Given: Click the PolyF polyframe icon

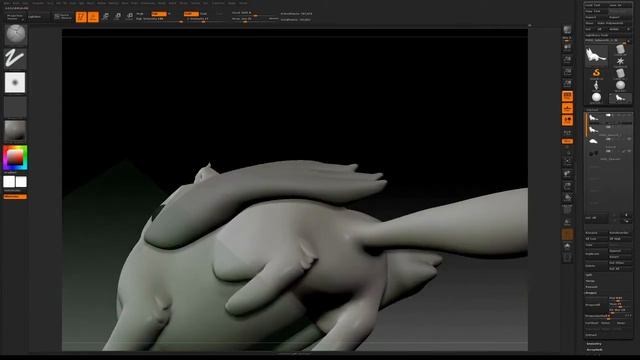Looking at the screenshot, I should pyautogui.click(x=567, y=210).
